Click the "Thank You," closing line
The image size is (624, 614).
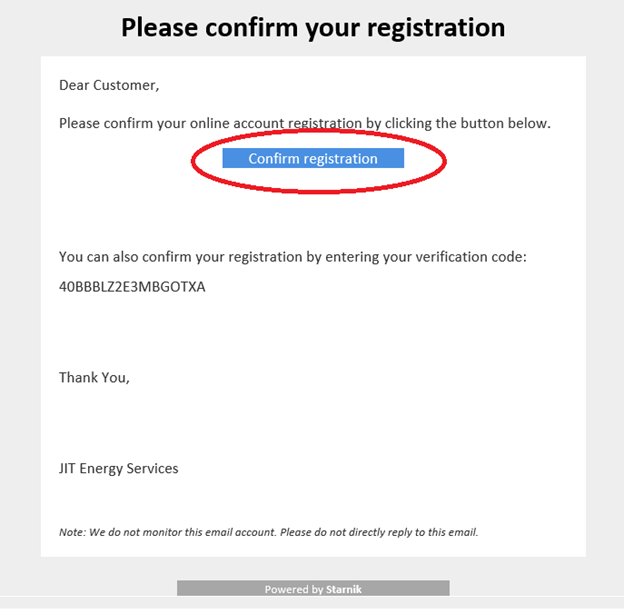click(94, 378)
